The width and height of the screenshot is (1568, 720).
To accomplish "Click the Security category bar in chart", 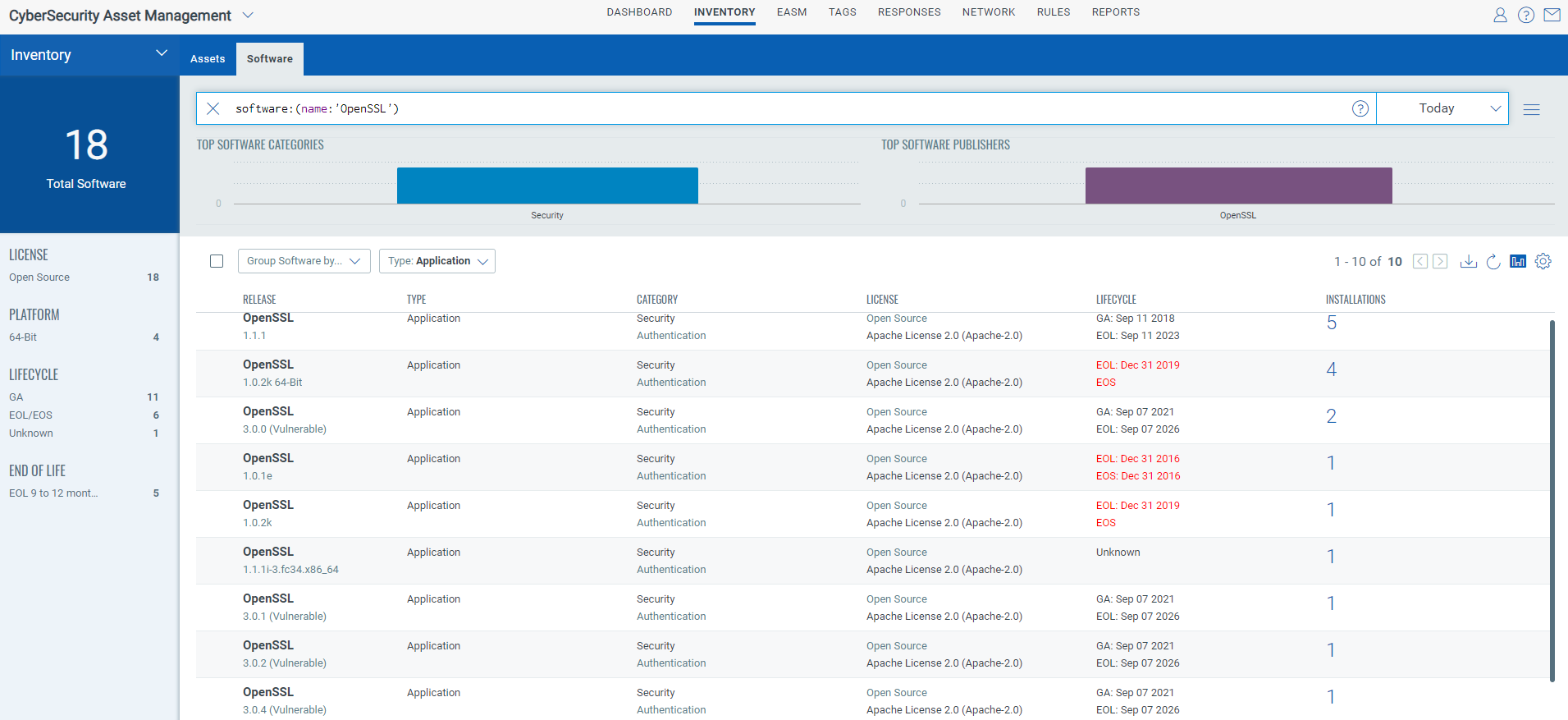I will 547,186.
